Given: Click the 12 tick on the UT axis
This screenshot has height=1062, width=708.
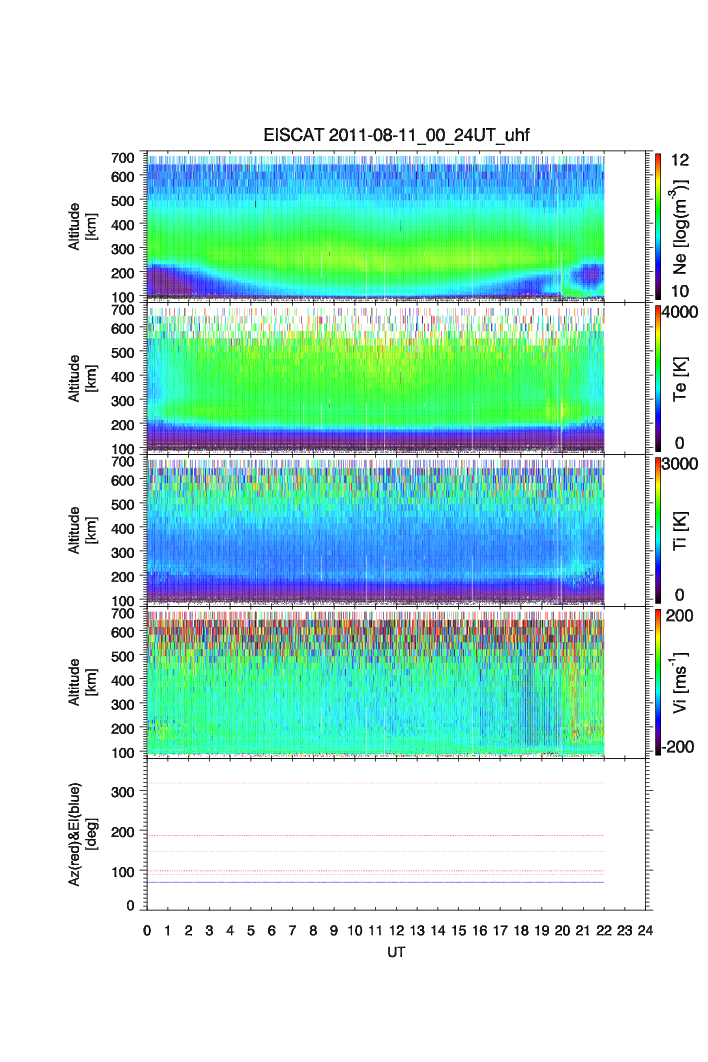Looking at the screenshot, I should point(397,931).
